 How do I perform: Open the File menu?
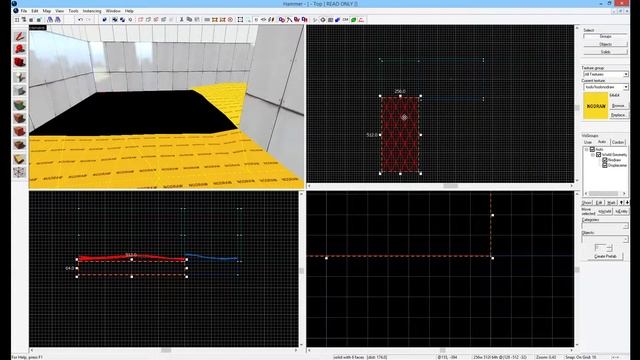pyautogui.click(x=24, y=11)
